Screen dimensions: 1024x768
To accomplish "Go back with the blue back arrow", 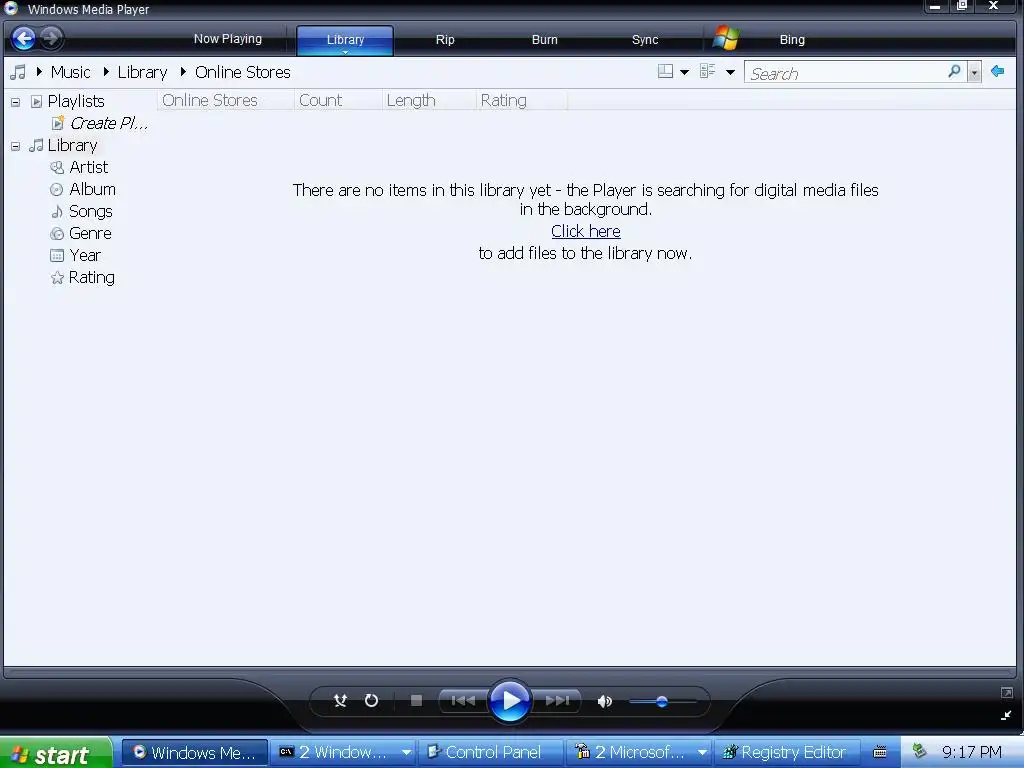I will point(24,39).
